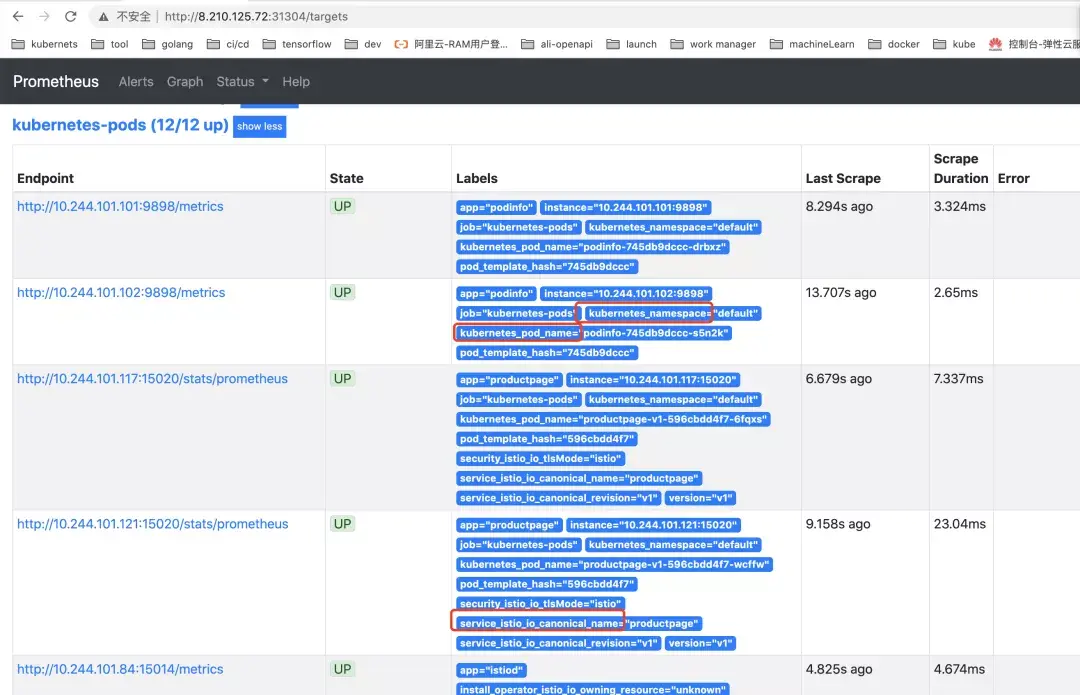The height and width of the screenshot is (695, 1080).
Task: Open the machineLearn bookmark folder
Action: tap(812, 44)
